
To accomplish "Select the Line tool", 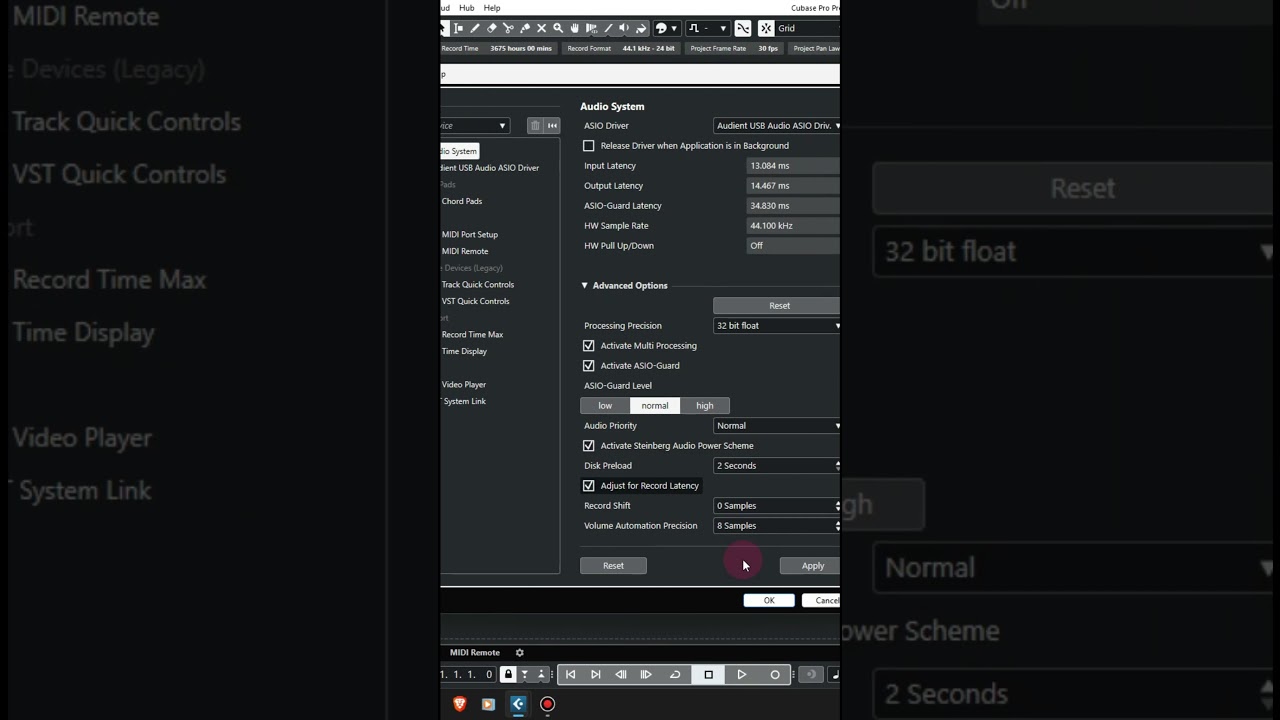I will point(608,28).
